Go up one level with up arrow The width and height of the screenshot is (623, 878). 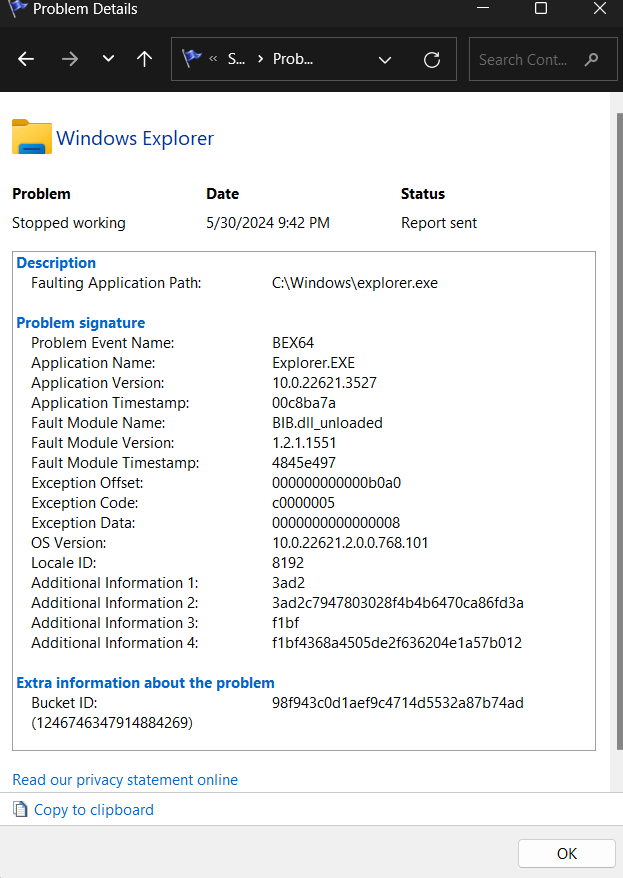144,59
